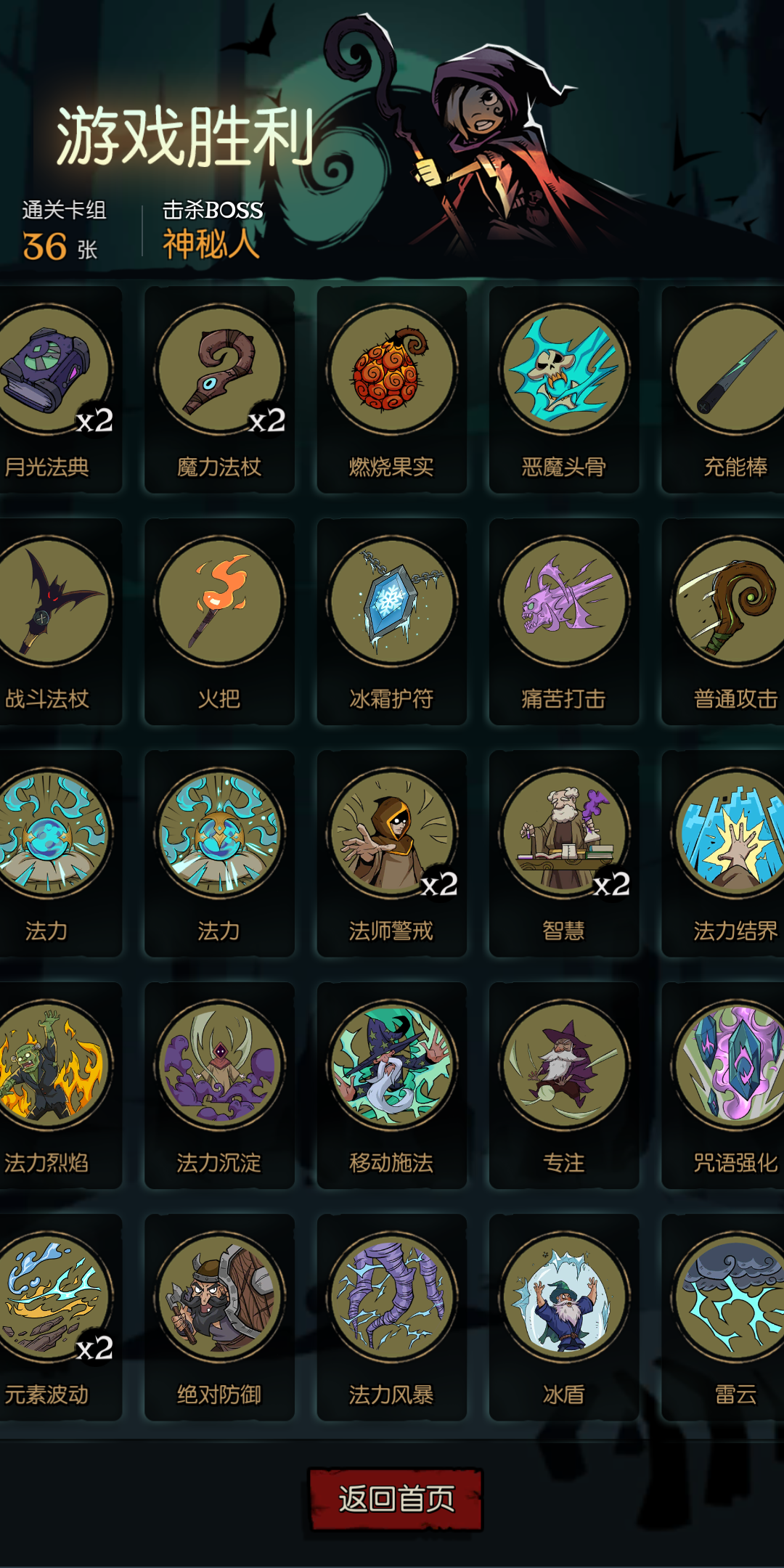Select the 绝对防御 shield dwarf card
The width and height of the screenshot is (784, 1568).
click(220, 1318)
